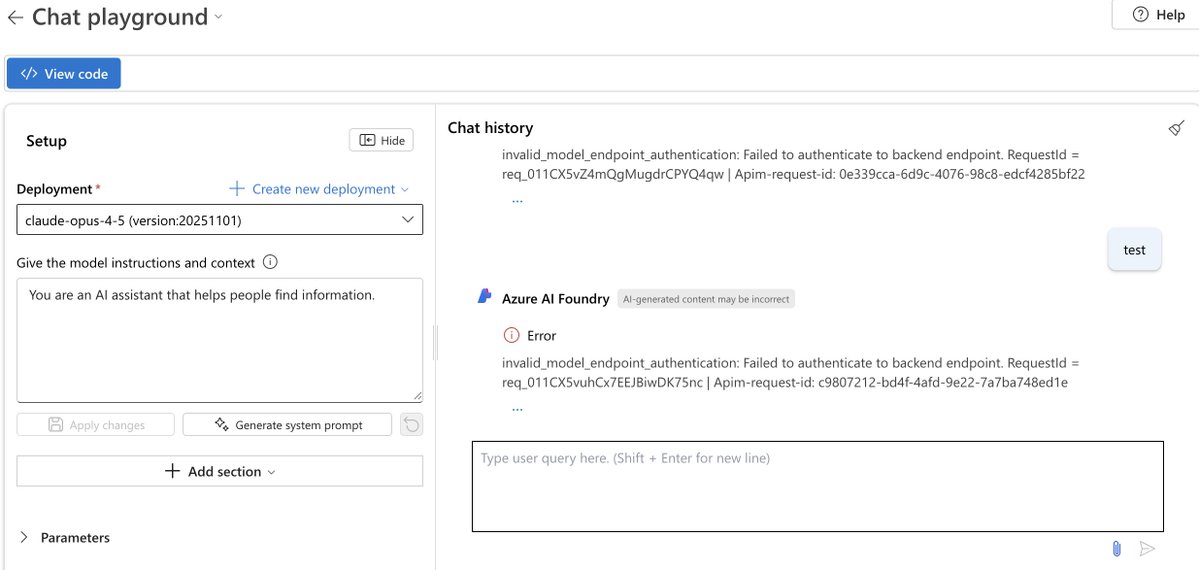Click the red Error info icon
The image size is (1199, 570).
[x=511, y=335]
